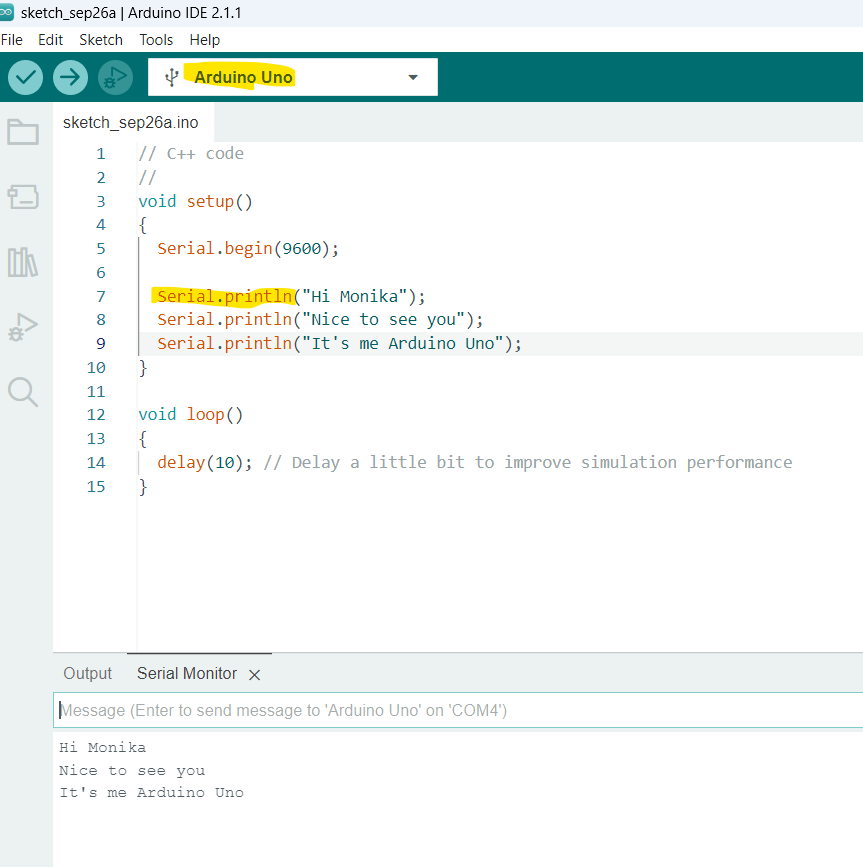Screen dimensions: 863x867
Task: Start debugging with the toolbar debug button
Action: 115,77
